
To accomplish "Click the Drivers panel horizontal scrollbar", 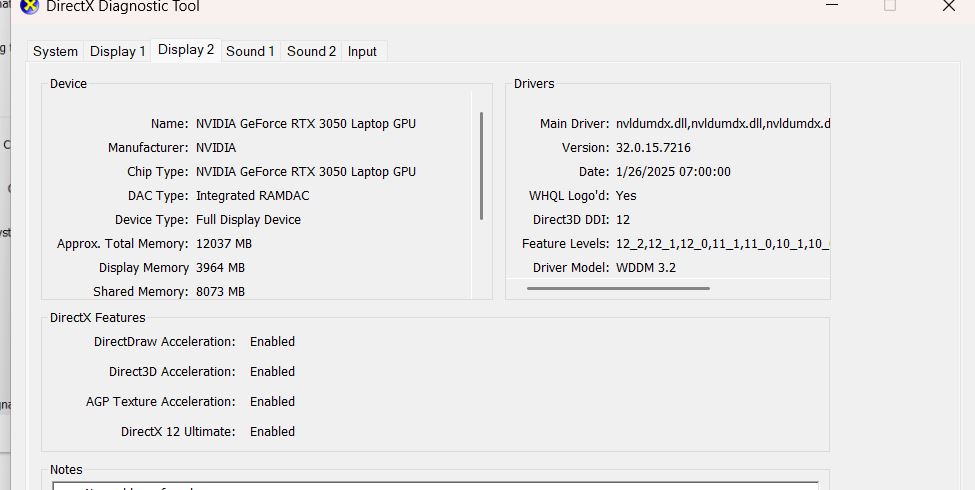I will [618, 288].
